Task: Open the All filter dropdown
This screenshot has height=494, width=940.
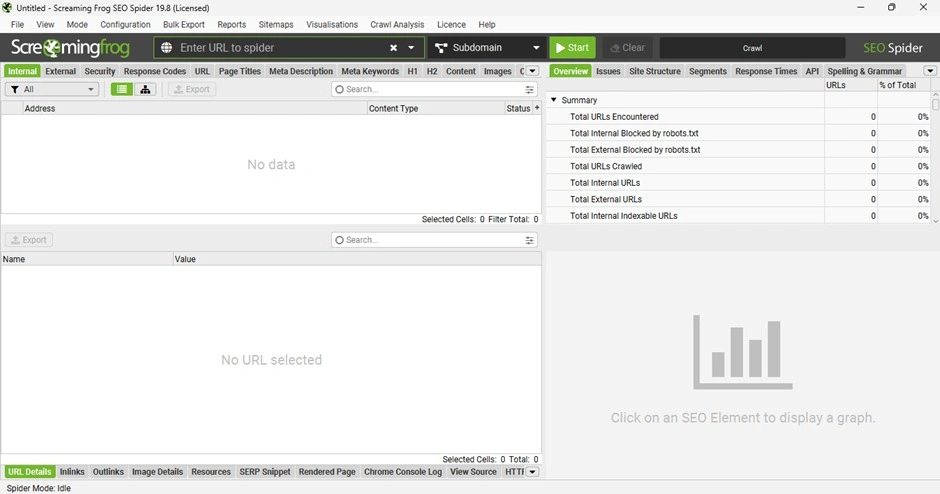Action: click(52, 89)
